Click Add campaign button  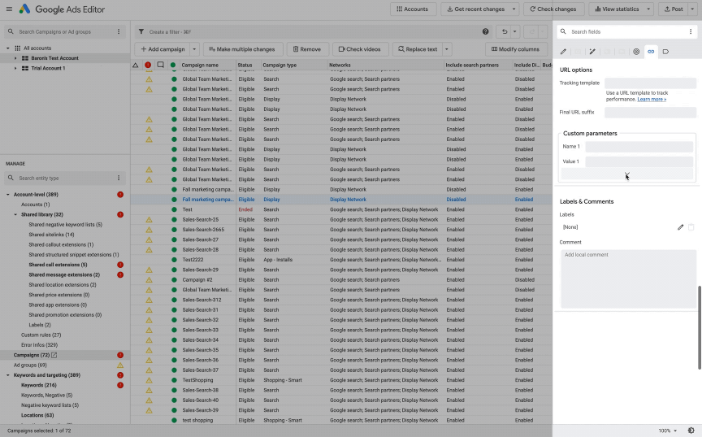tap(163, 49)
